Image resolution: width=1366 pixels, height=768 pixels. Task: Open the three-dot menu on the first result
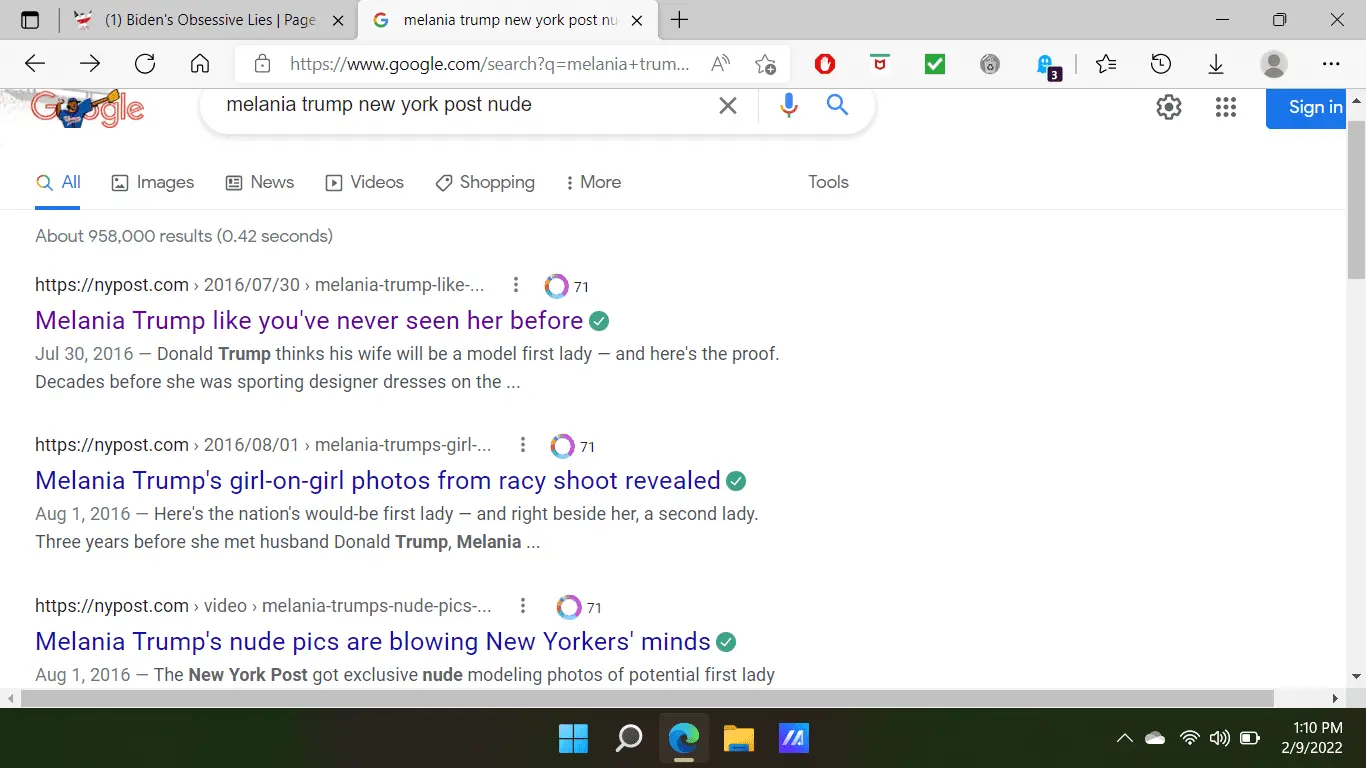coord(515,285)
